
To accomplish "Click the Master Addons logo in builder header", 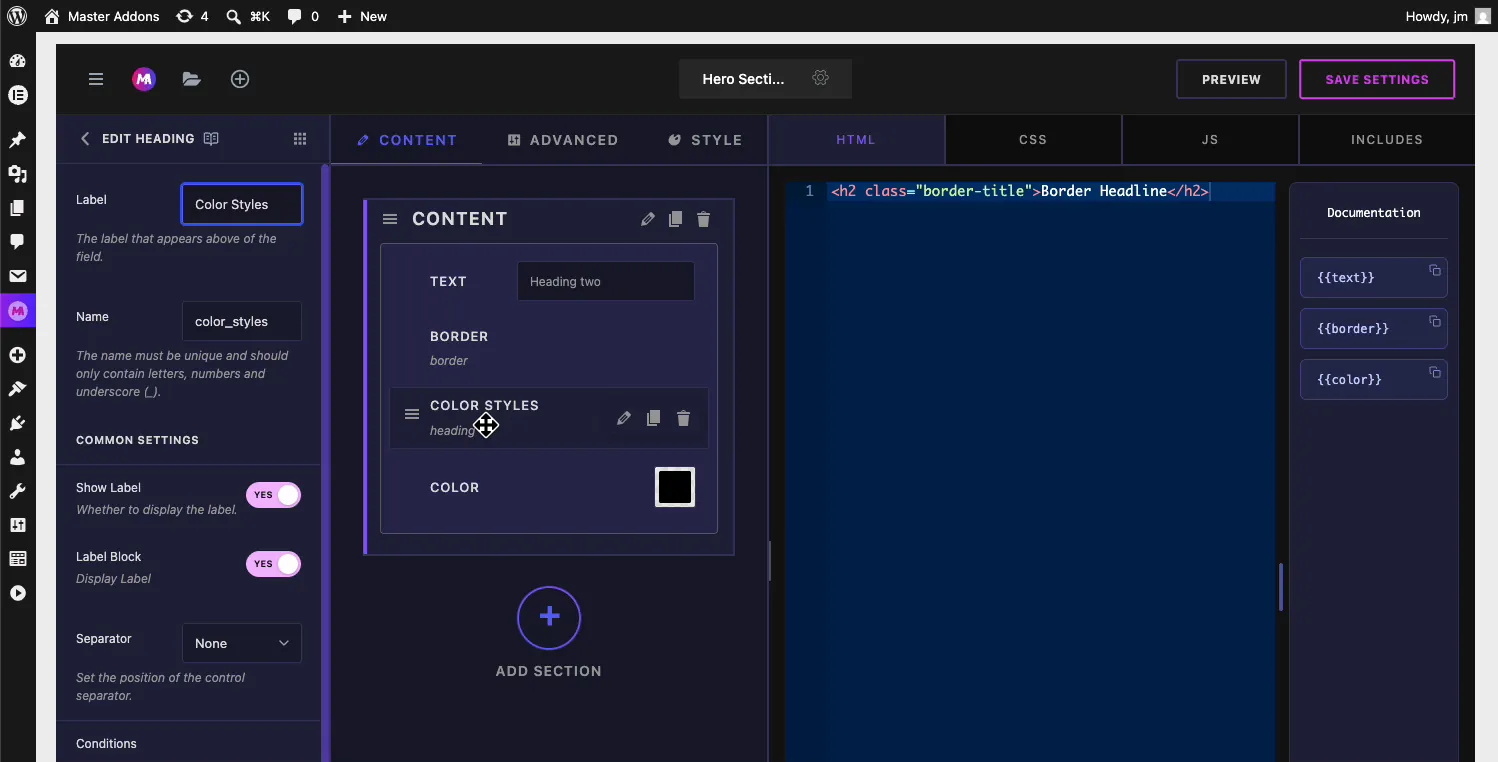I will (144, 79).
